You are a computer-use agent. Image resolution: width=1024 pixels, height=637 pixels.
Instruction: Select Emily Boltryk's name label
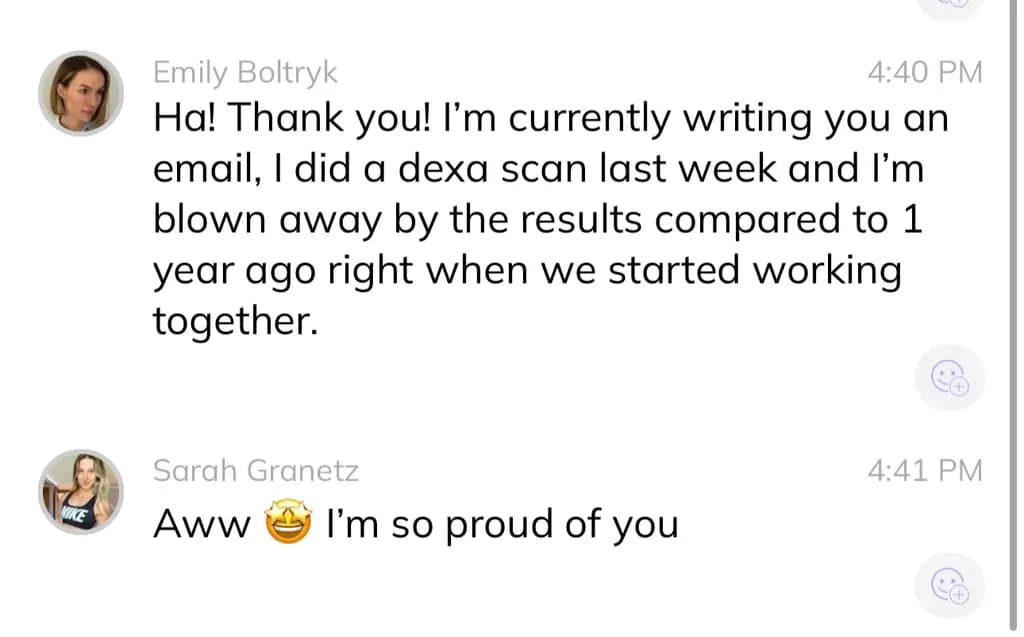point(245,71)
